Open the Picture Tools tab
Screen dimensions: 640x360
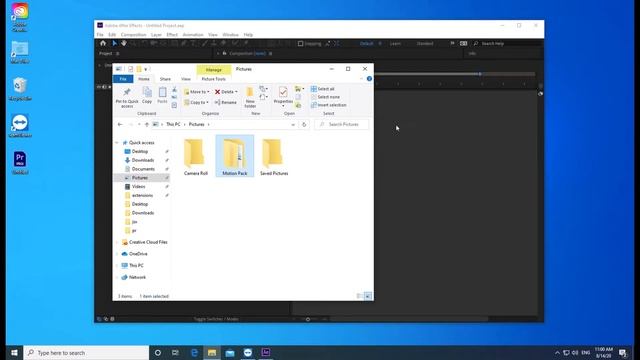click(213, 79)
